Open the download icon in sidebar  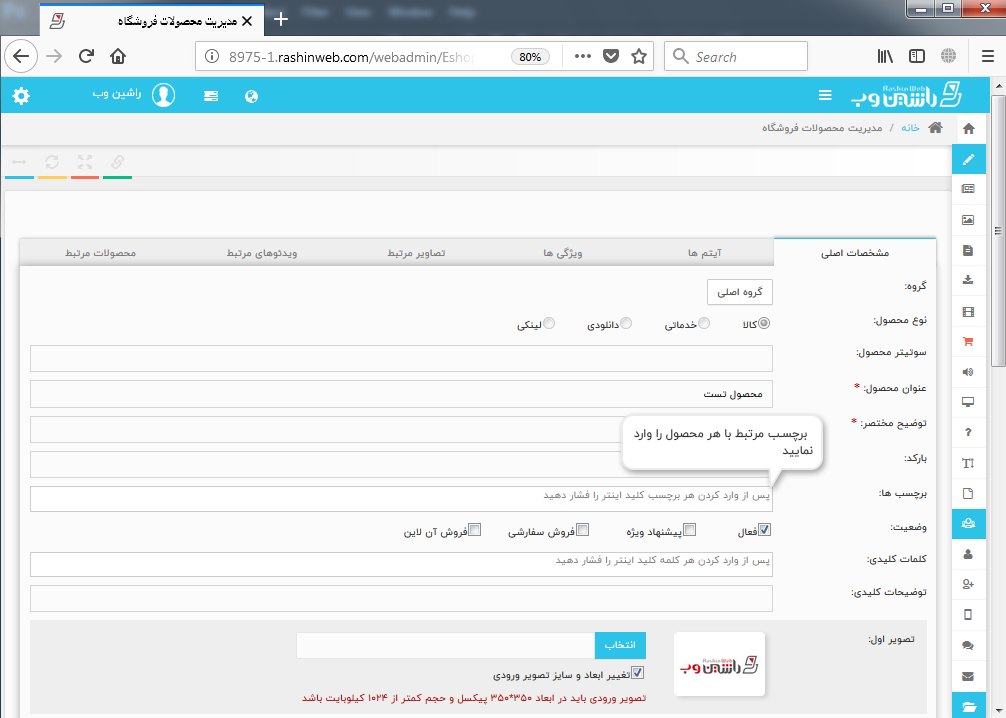click(968, 280)
